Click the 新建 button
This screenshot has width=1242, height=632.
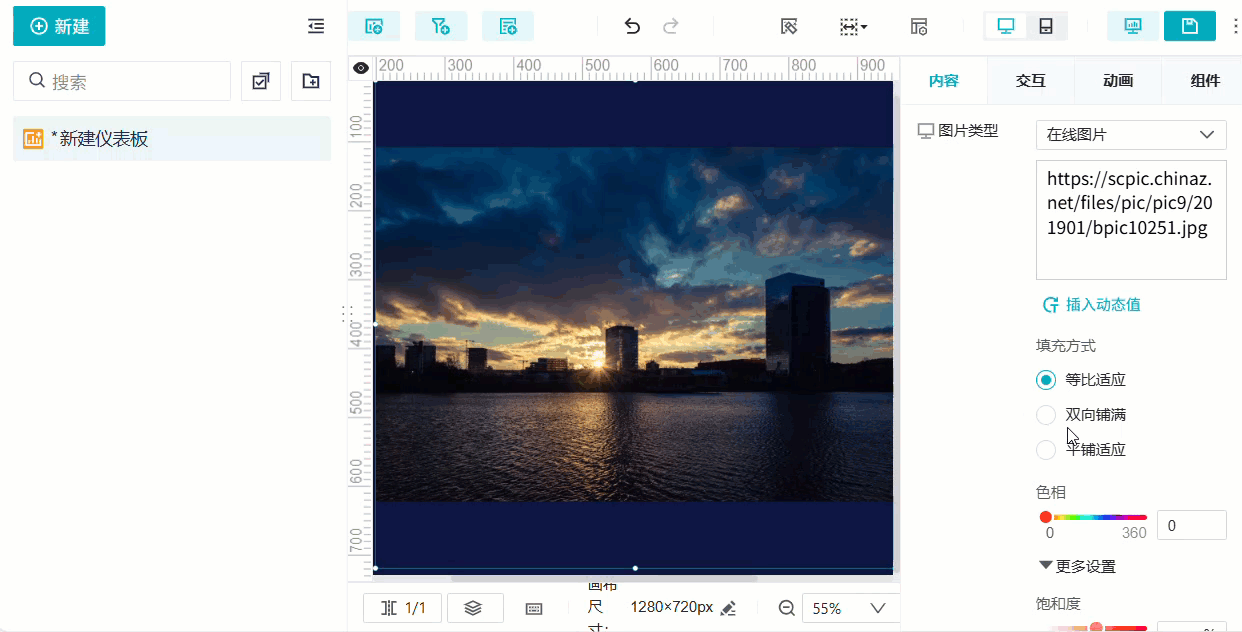point(59,27)
